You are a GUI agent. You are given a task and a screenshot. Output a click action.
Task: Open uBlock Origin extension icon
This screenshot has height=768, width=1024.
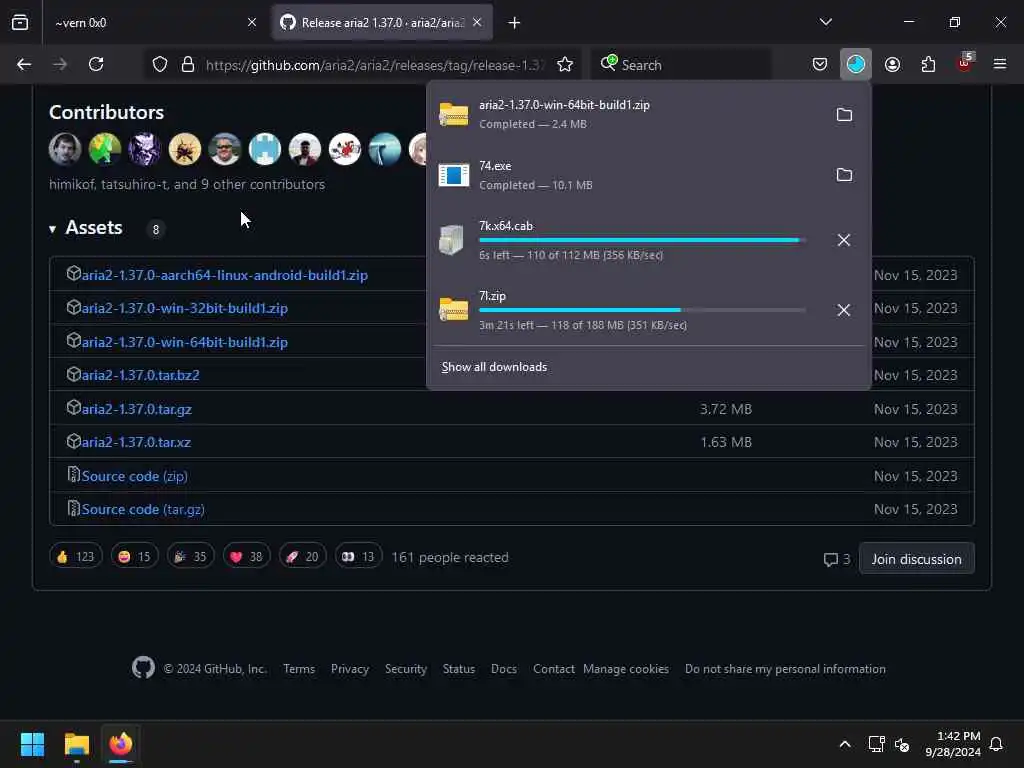[x=965, y=63]
